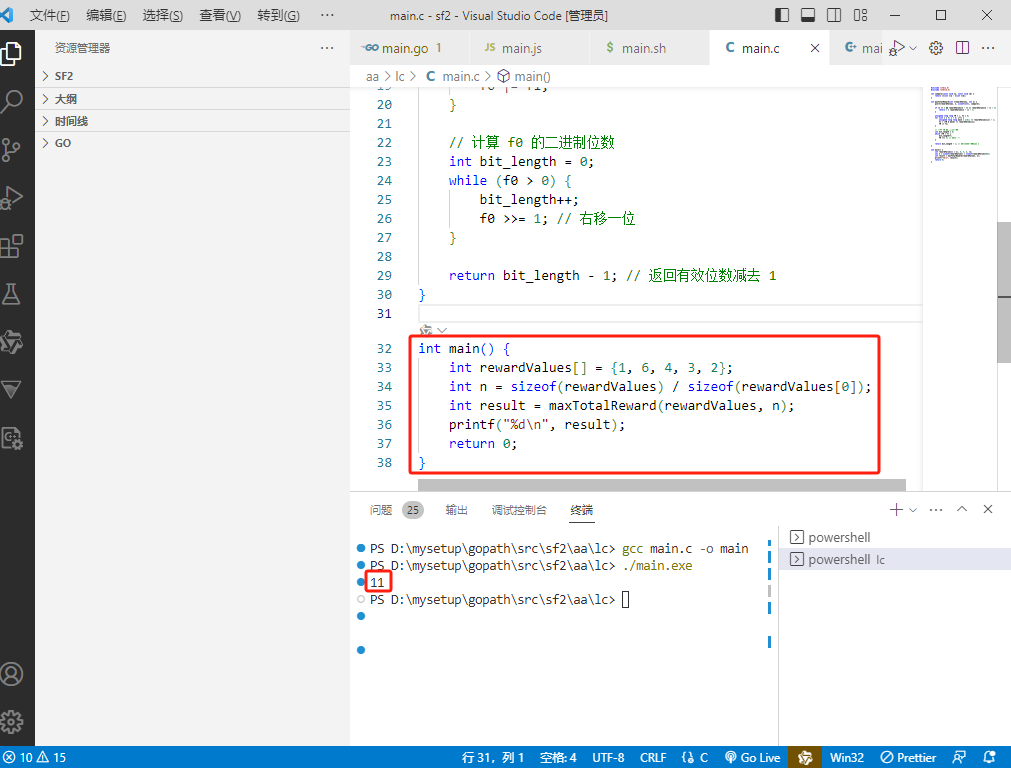Click the feedback person icon in status bar
1011x768 pixels.
[x=959, y=757]
